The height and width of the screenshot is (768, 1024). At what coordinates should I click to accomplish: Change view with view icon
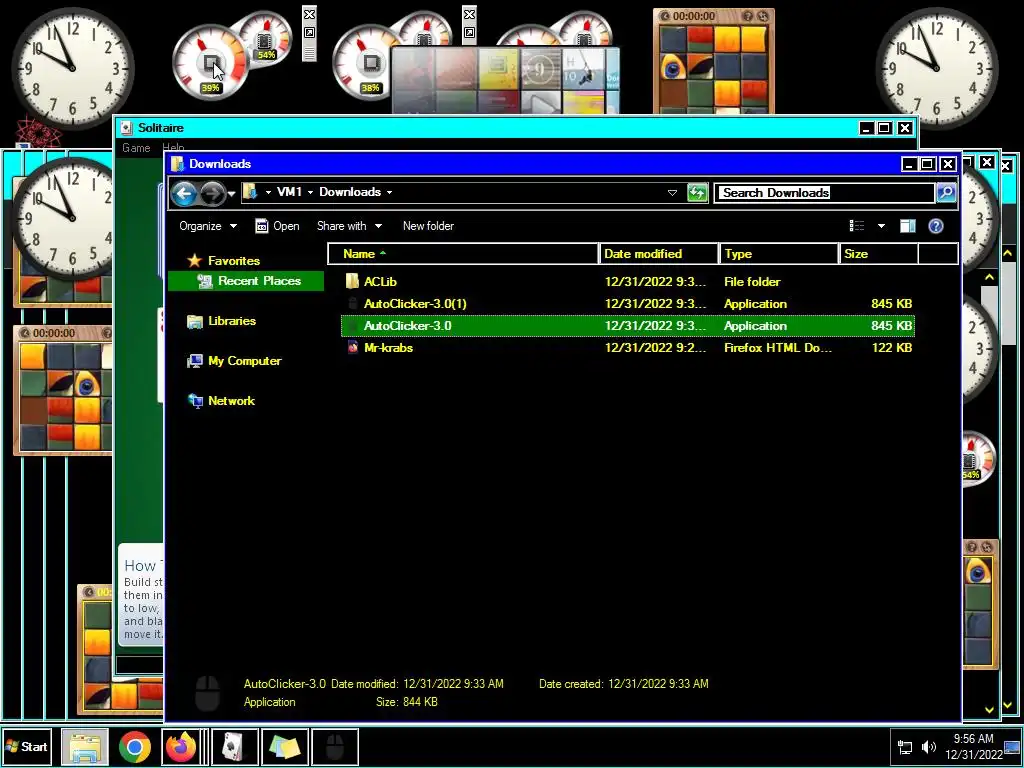(857, 226)
